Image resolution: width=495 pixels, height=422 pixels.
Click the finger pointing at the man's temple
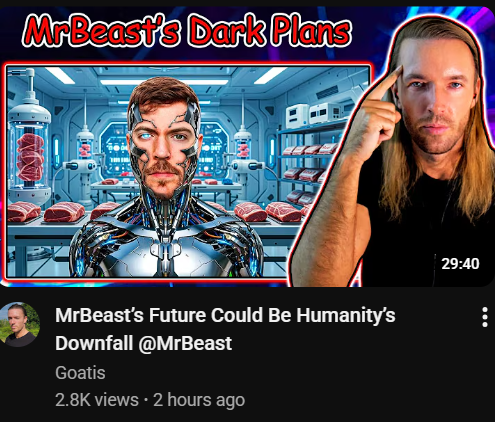coord(387,83)
